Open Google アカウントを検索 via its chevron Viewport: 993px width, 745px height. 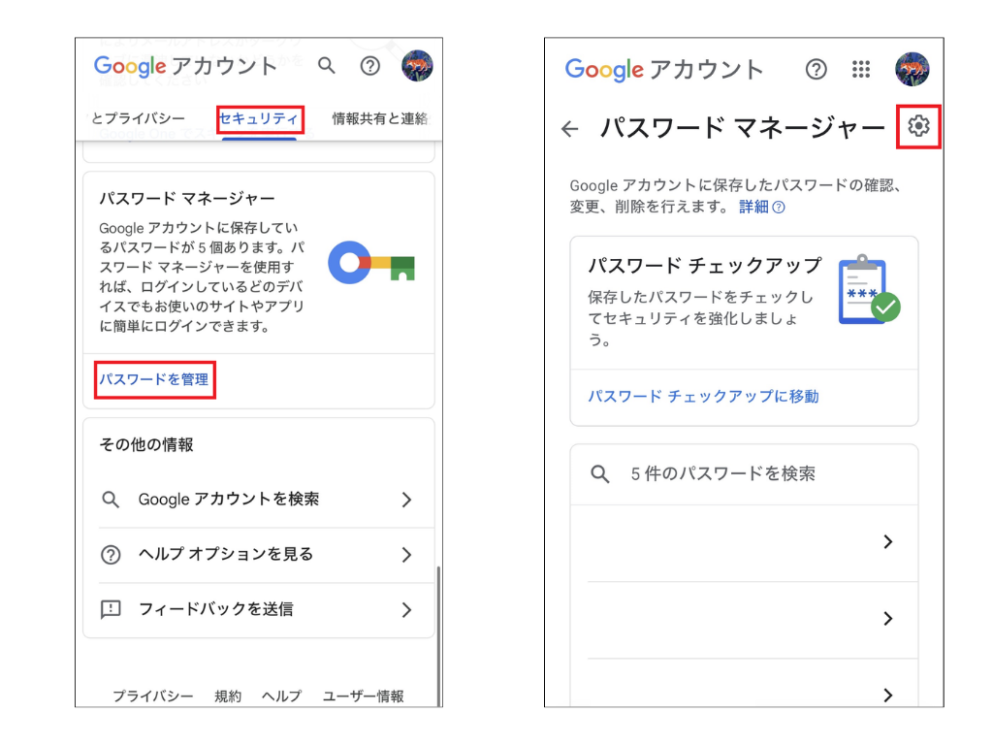click(x=407, y=499)
